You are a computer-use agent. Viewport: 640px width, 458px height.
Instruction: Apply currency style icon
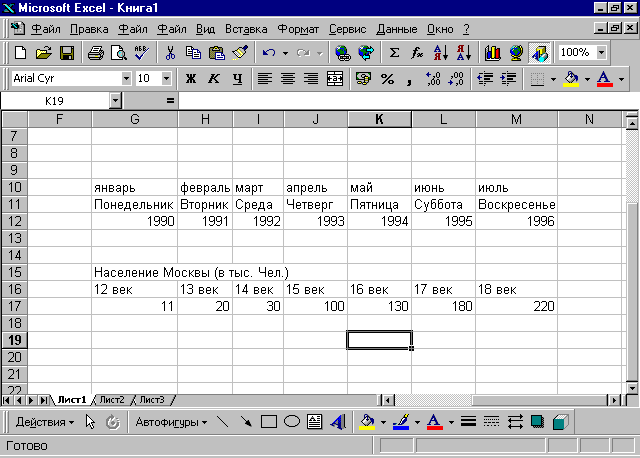363,78
